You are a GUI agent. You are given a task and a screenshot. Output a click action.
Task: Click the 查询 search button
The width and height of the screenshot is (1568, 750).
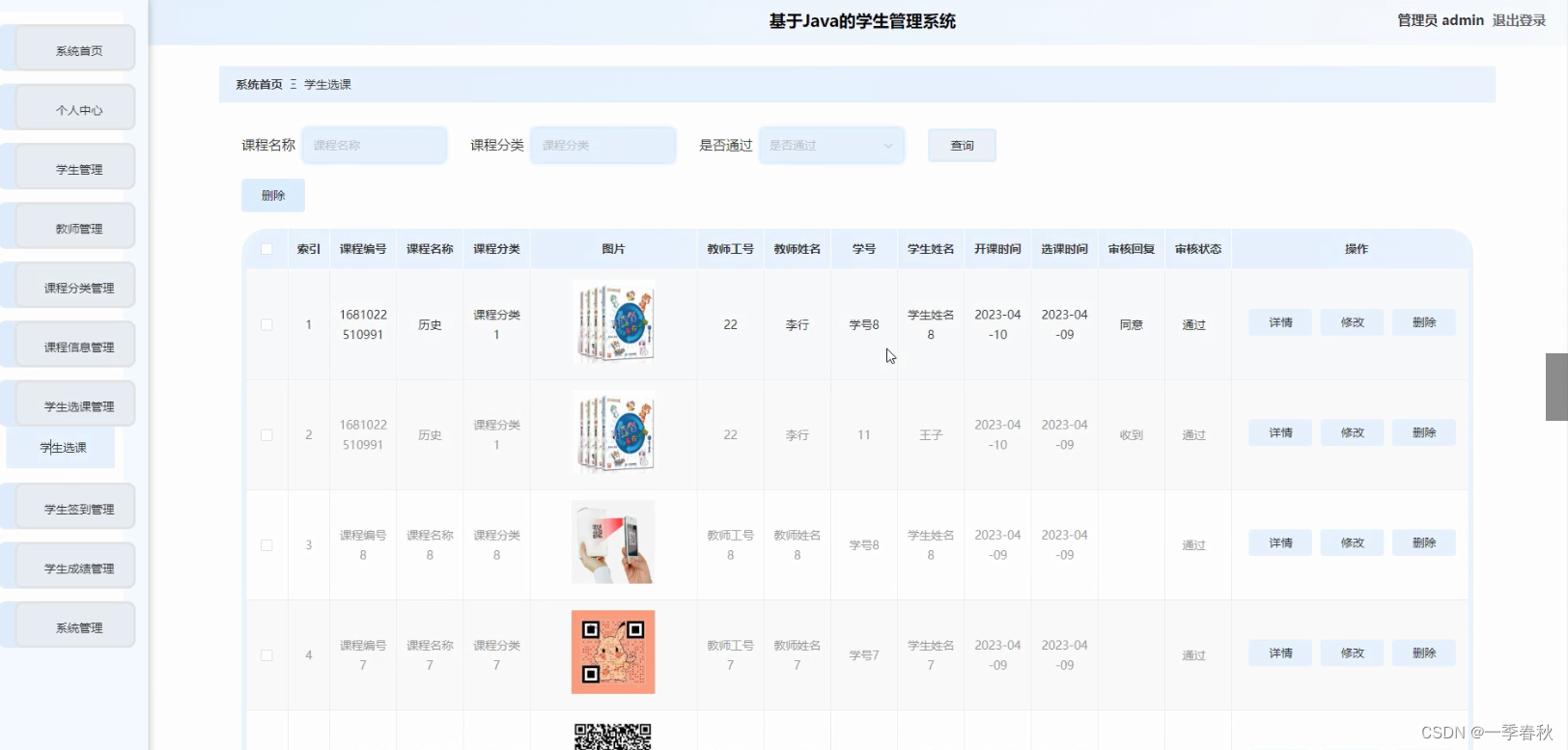[x=962, y=146]
